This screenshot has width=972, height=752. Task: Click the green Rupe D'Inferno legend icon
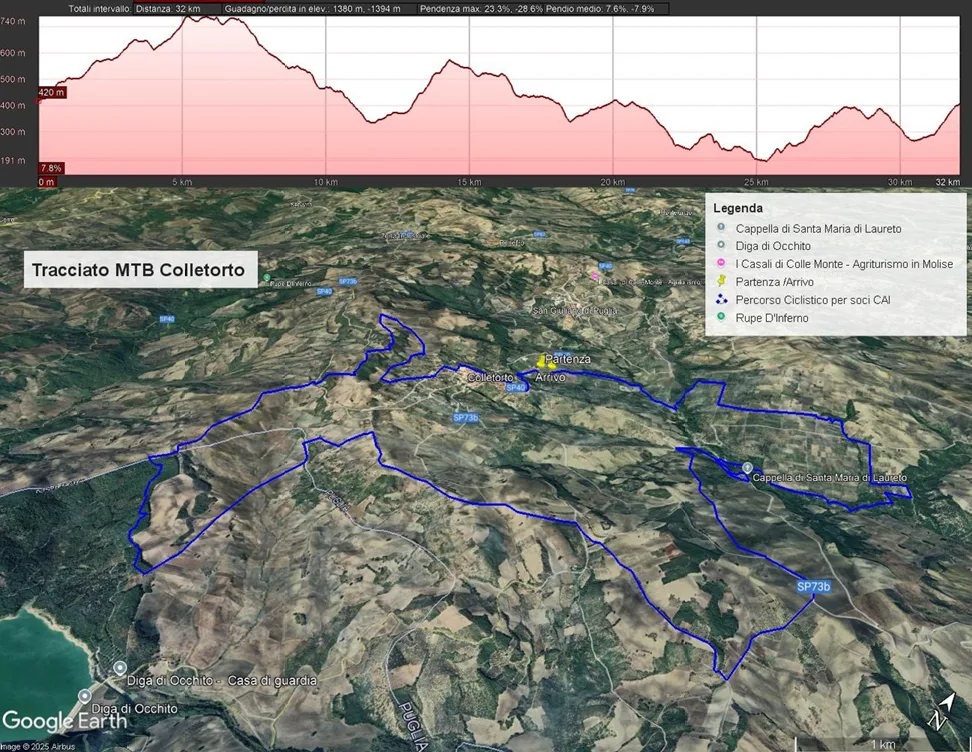[722, 318]
